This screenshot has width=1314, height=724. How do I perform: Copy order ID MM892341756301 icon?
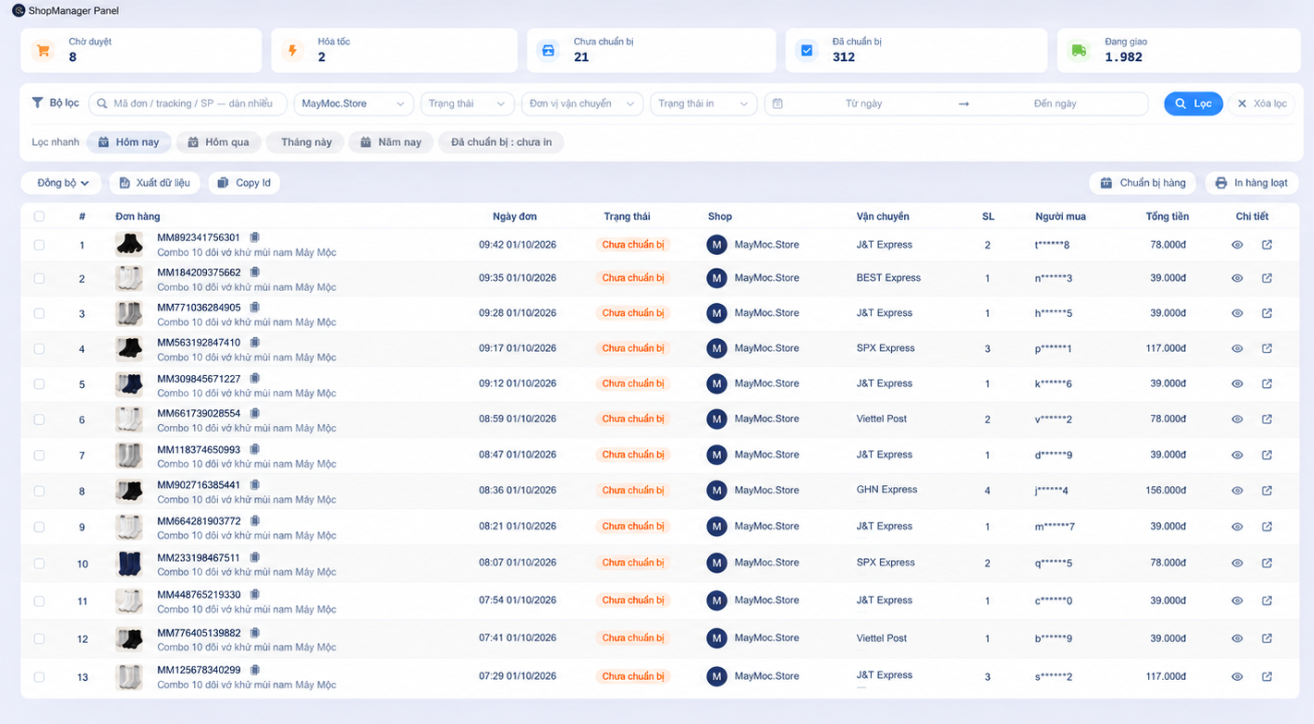pos(254,237)
